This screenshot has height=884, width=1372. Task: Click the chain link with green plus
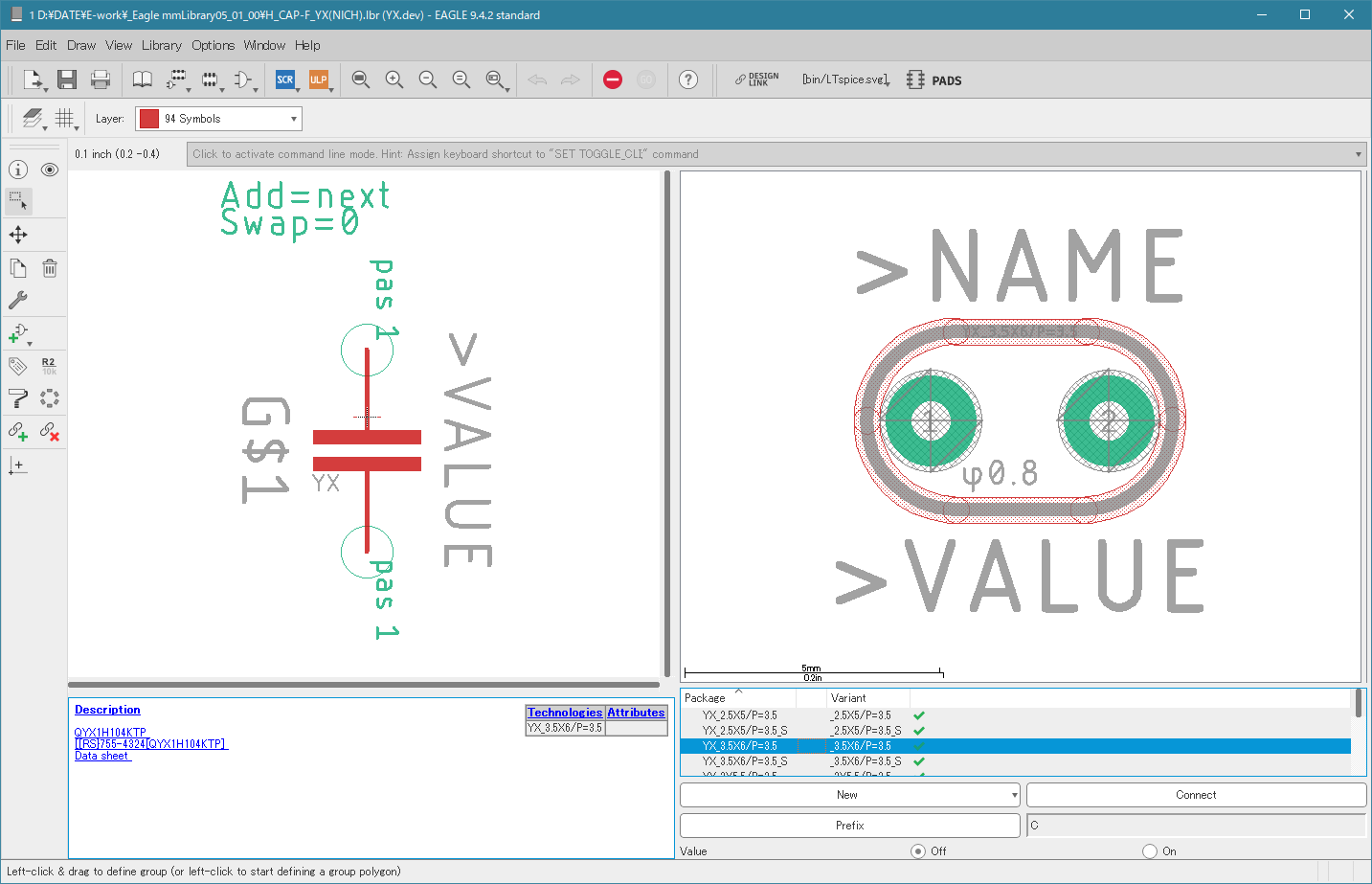coord(18,431)
